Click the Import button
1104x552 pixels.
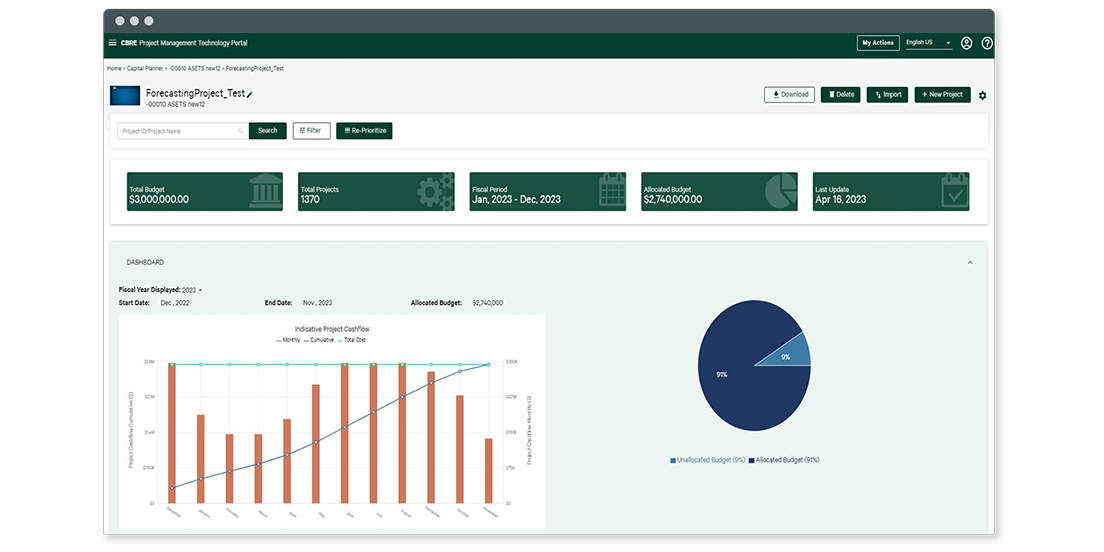pyautogui.click(x=887, y=95)
